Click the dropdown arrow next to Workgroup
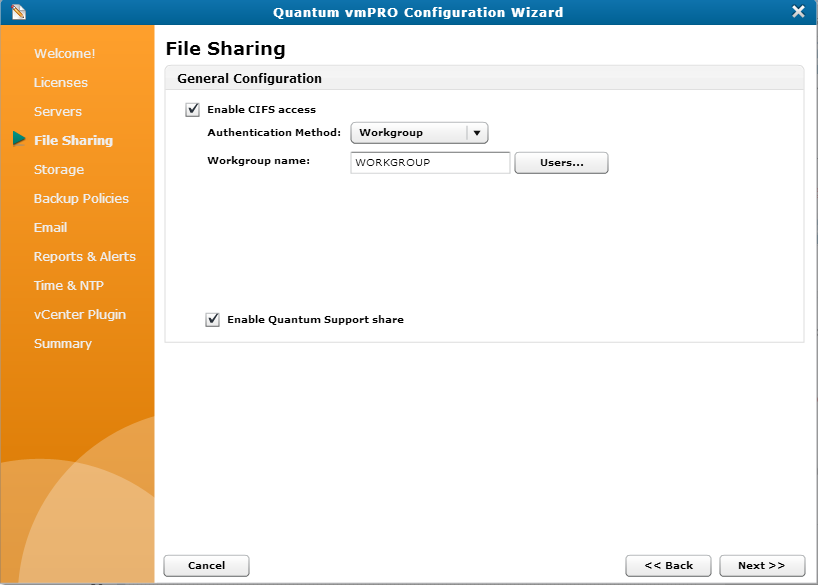This screenshot has height=585, width=818. [477, 132]
